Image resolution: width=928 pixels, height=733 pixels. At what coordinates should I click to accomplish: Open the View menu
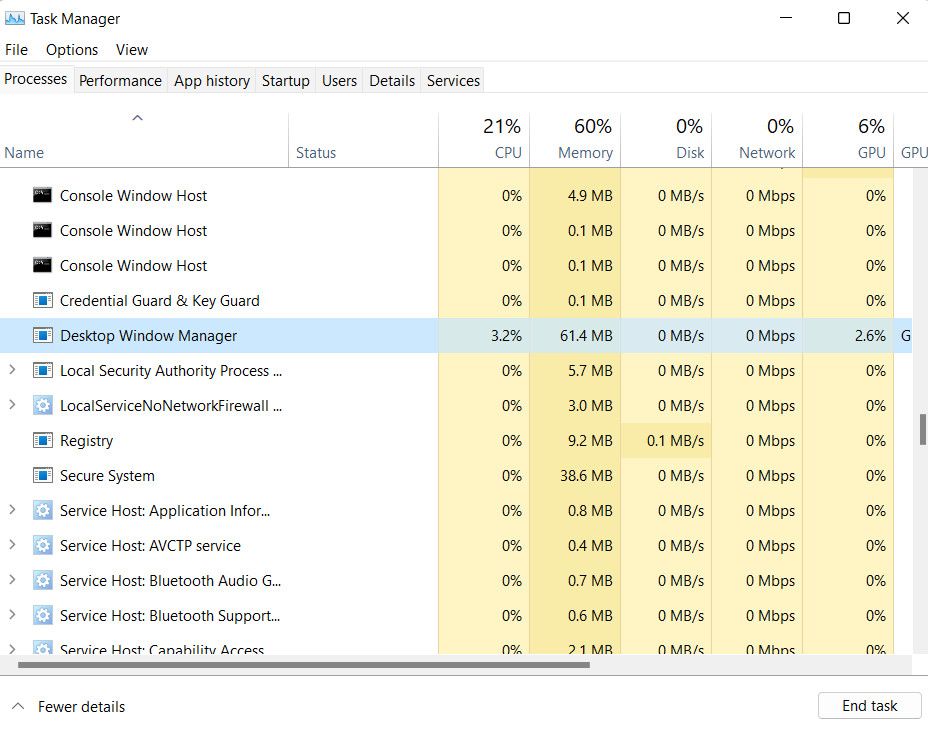131,49
